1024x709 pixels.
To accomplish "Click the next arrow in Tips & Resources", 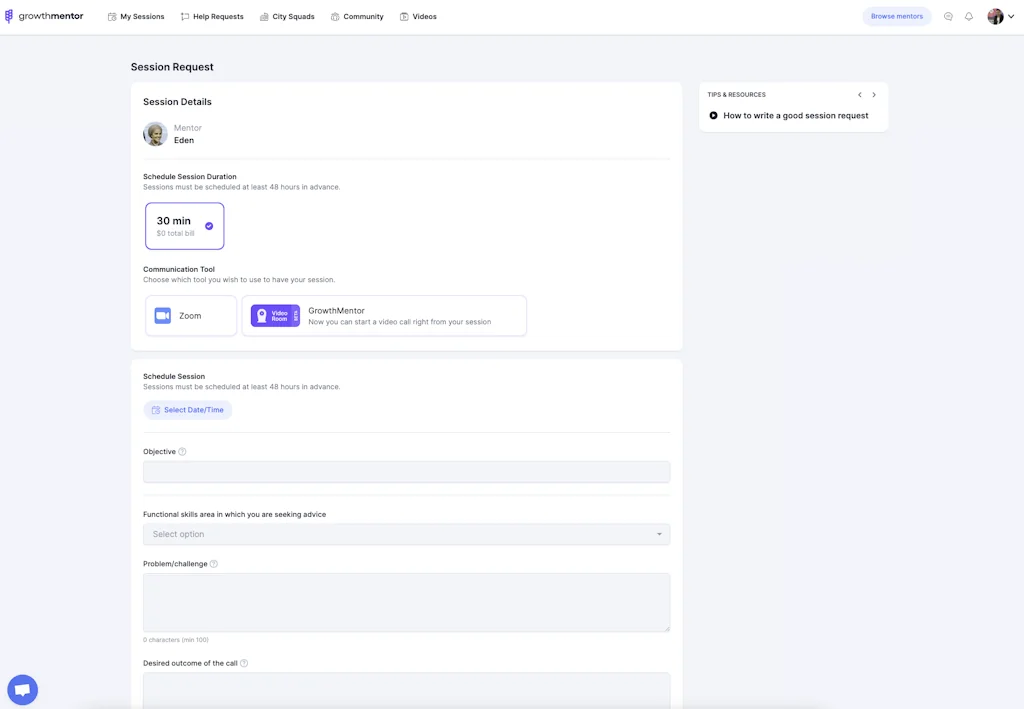I will [x=874, y=94].
